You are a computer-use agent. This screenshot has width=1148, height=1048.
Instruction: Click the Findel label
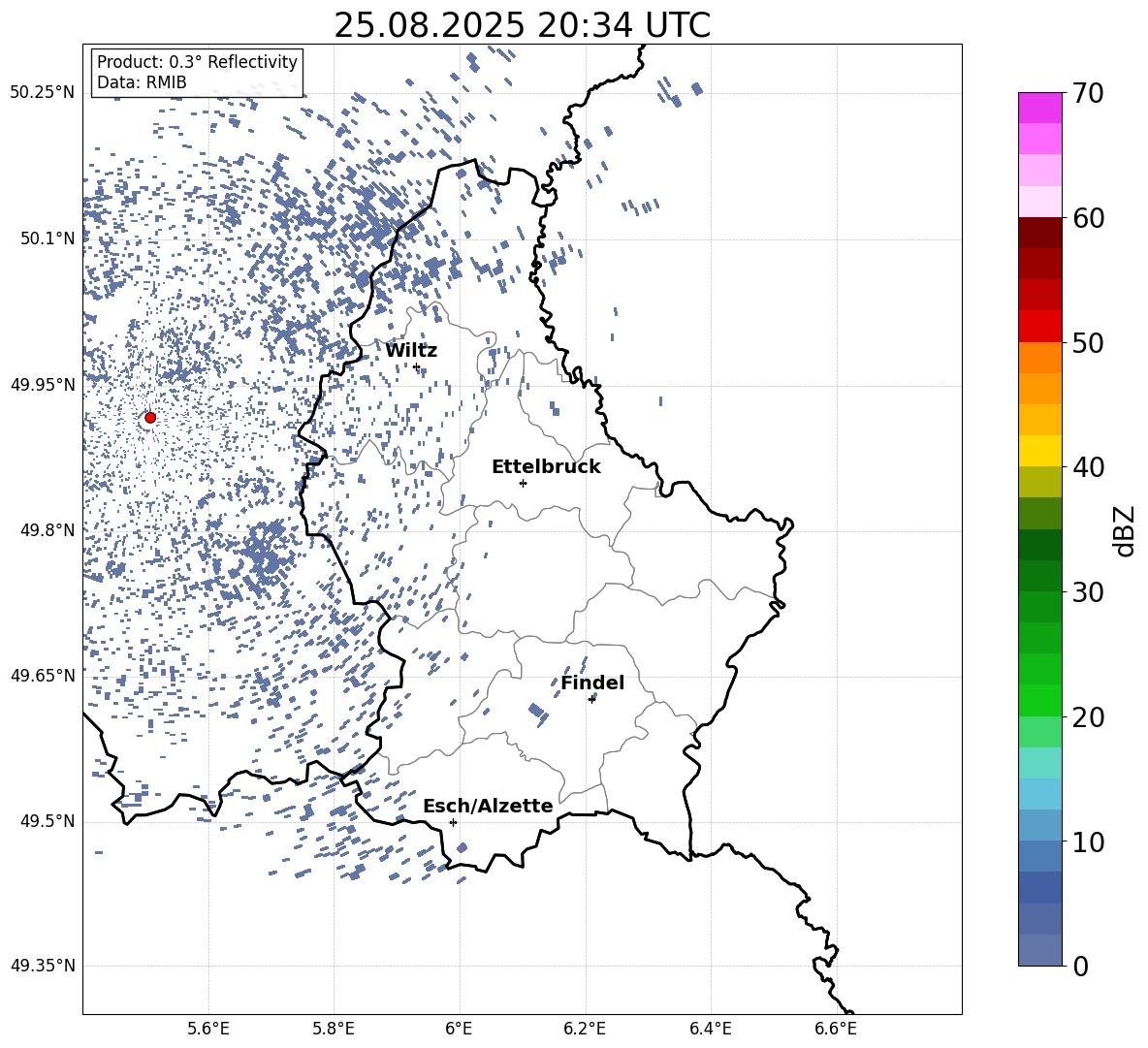pyautogui.click(x=592, y=683)
